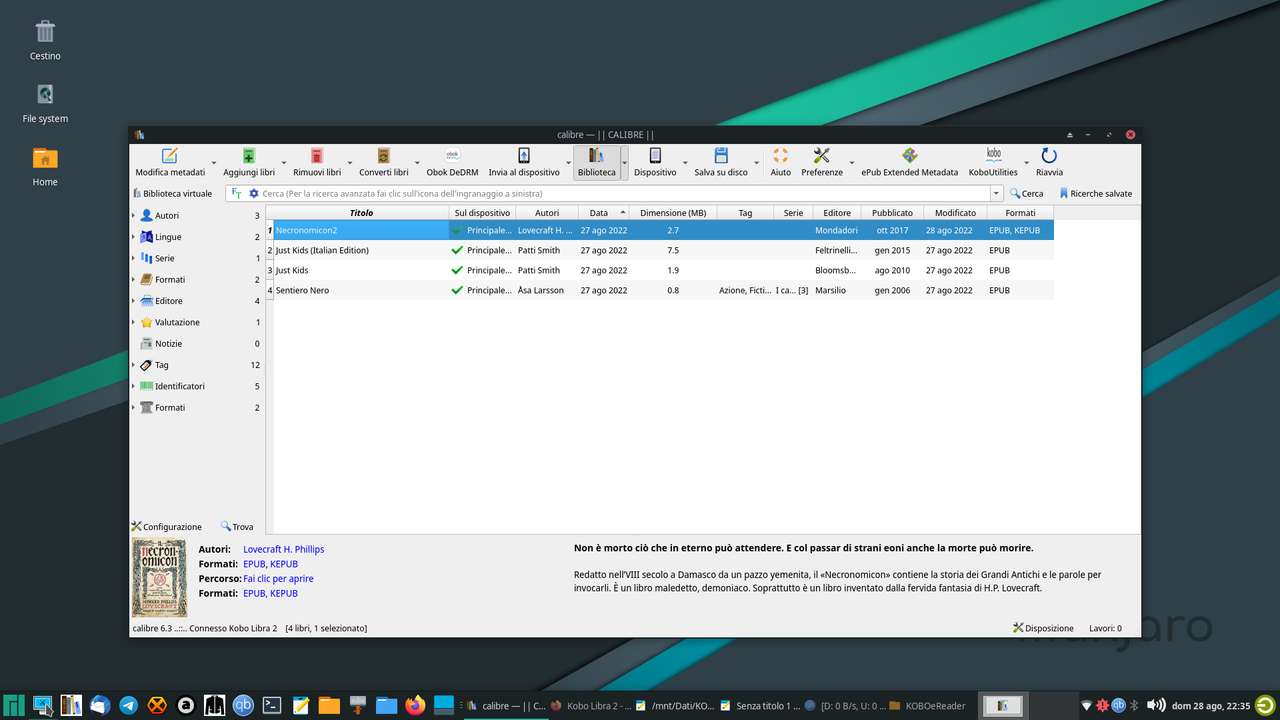The image size is (1280, 720).
Task: Expand Lingue tree category
Action: 134,237
